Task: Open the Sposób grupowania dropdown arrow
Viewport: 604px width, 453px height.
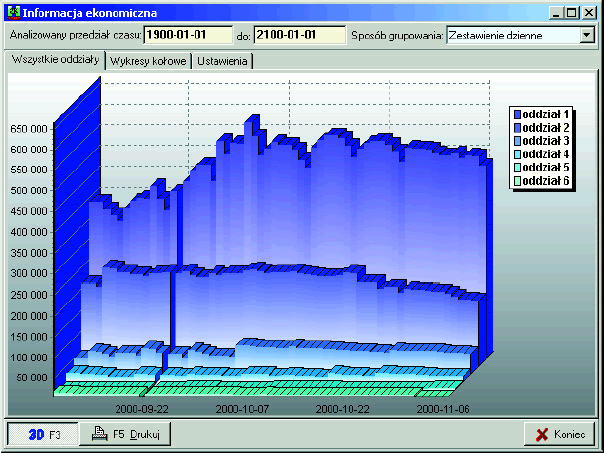Action: 586,35
